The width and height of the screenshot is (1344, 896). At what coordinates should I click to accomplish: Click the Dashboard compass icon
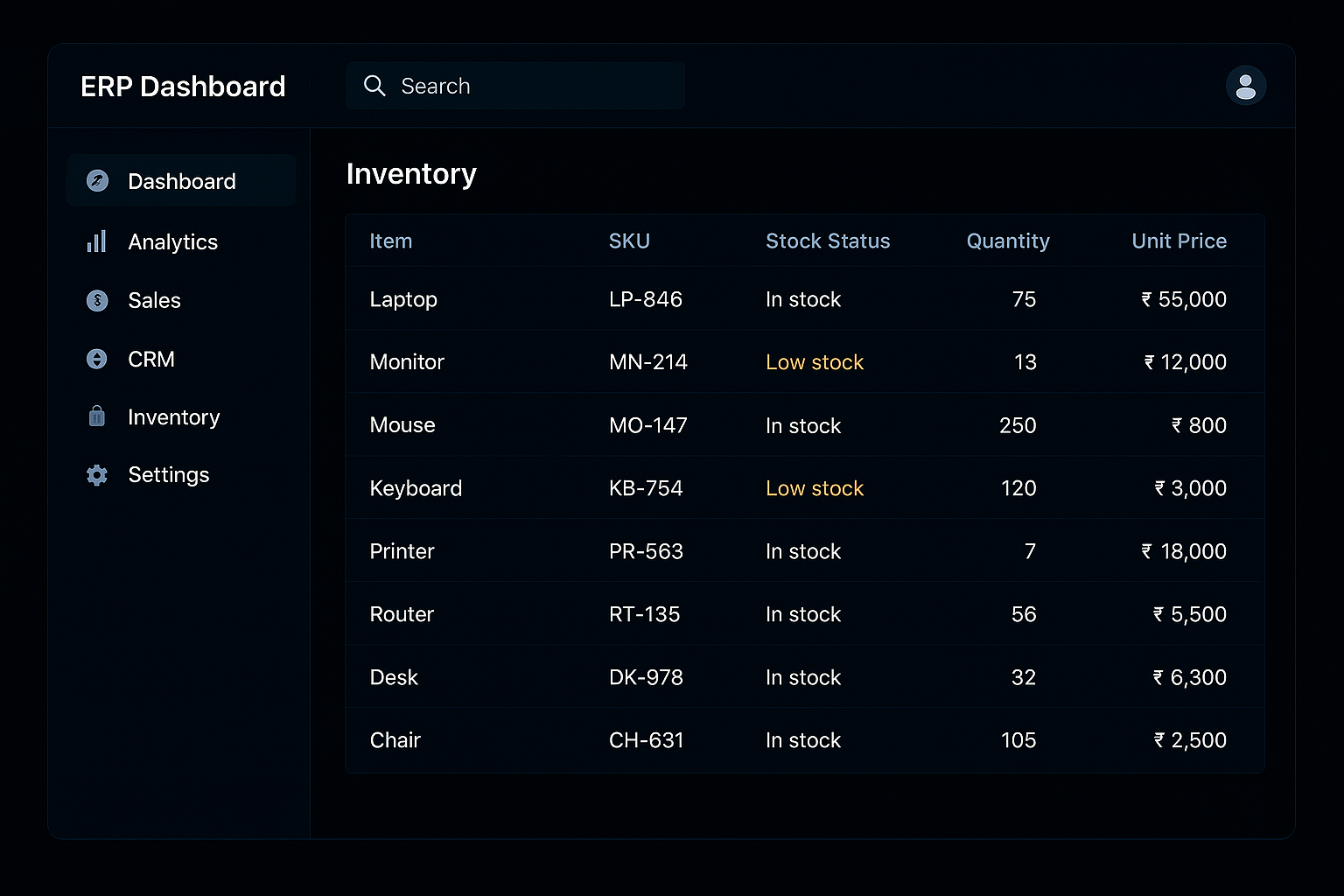(x=97, y=181)
